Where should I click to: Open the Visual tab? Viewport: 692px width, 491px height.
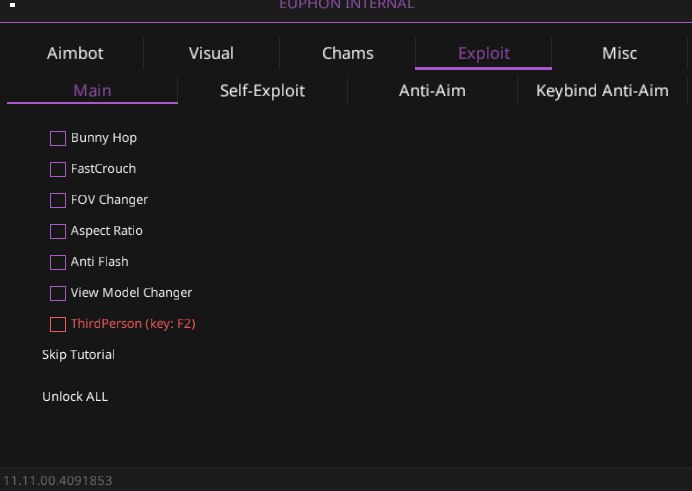pos(211,53)
